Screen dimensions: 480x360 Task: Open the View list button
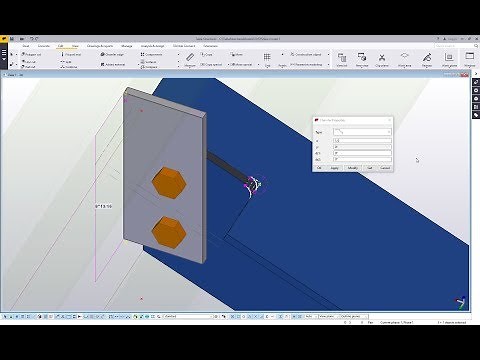pyautogui.click(x=342, y=60)
